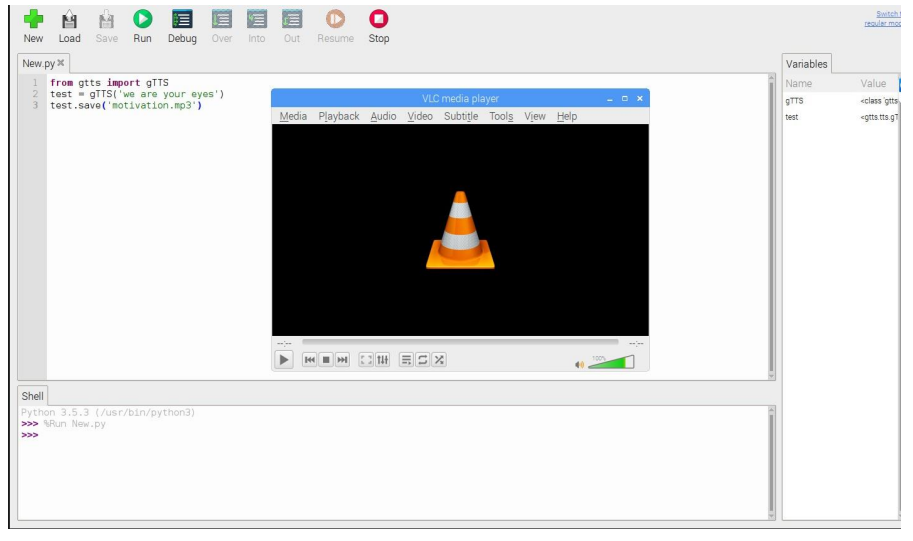Click the VLC seek progress bar
Image resolution: width=913 pixels, height=541 pixels.
coord(460,342)
